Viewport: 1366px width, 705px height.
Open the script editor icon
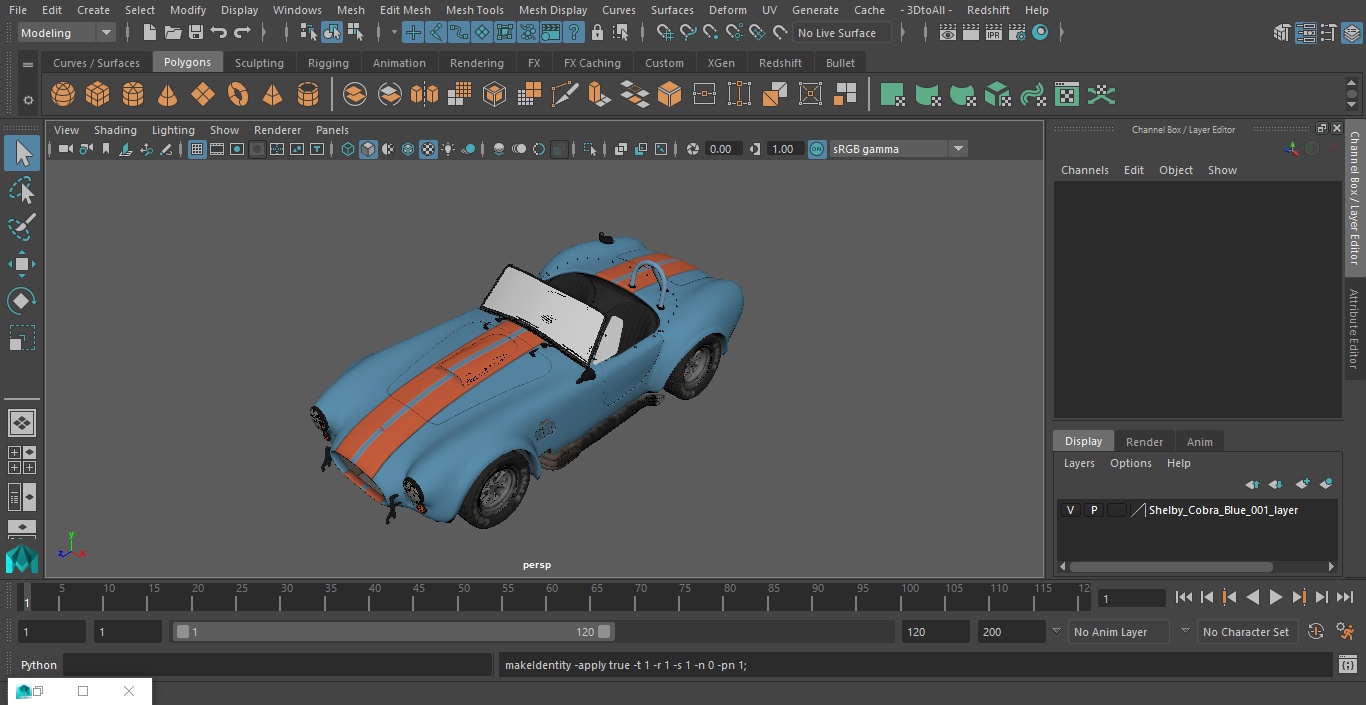coord(1347,665)
